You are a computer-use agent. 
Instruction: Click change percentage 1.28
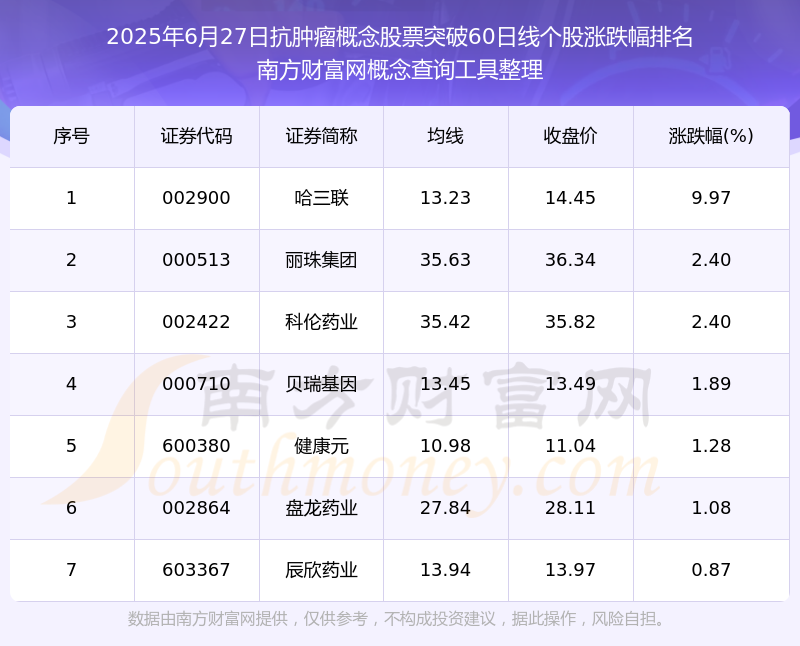coord(711,446)
